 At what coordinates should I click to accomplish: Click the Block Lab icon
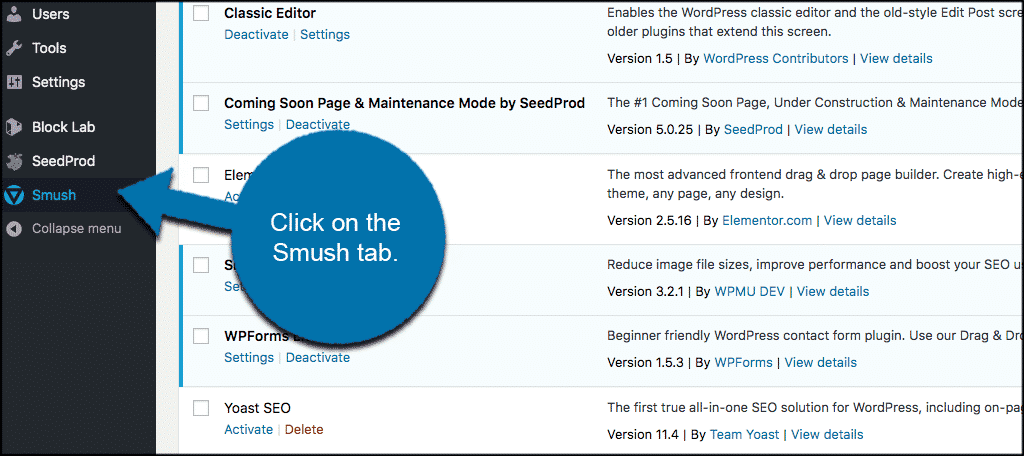(14, 127)
